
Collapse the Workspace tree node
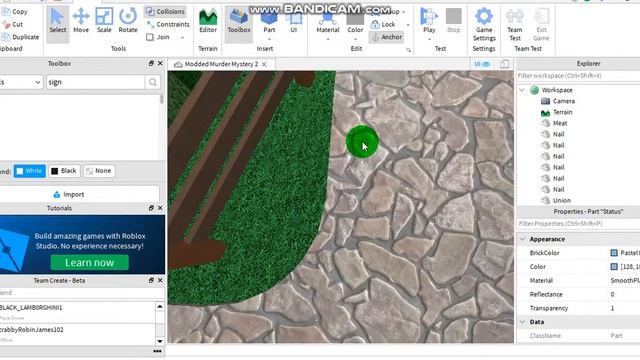522,90
